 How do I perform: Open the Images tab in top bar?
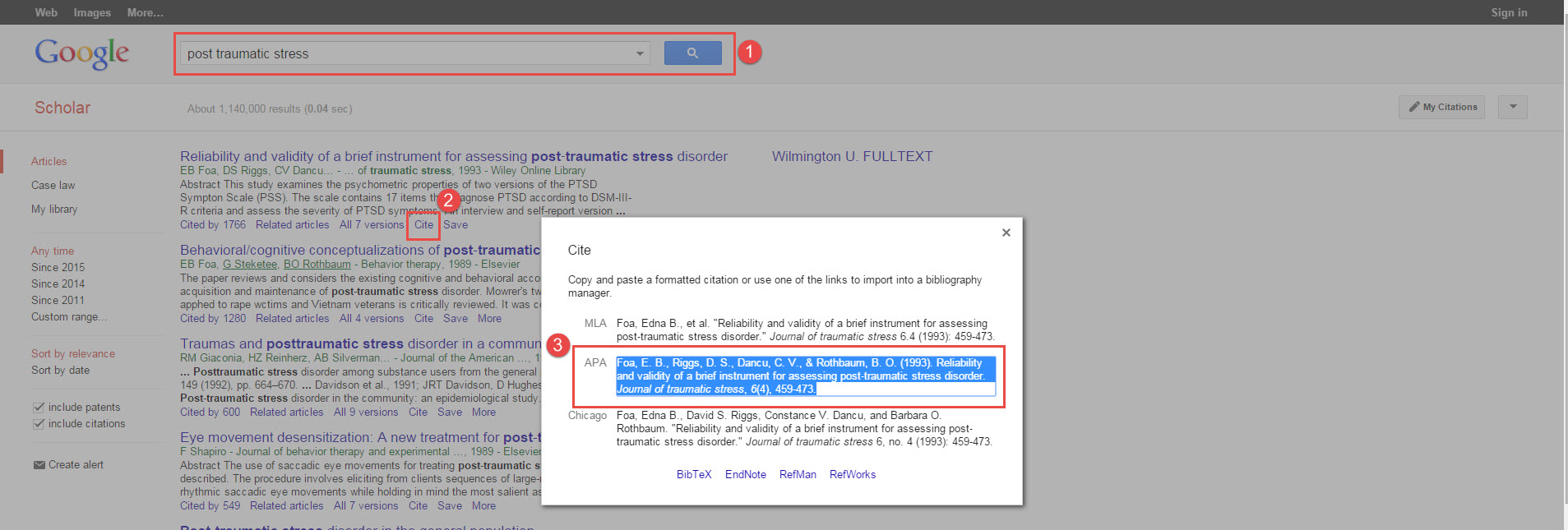(92, 12)
